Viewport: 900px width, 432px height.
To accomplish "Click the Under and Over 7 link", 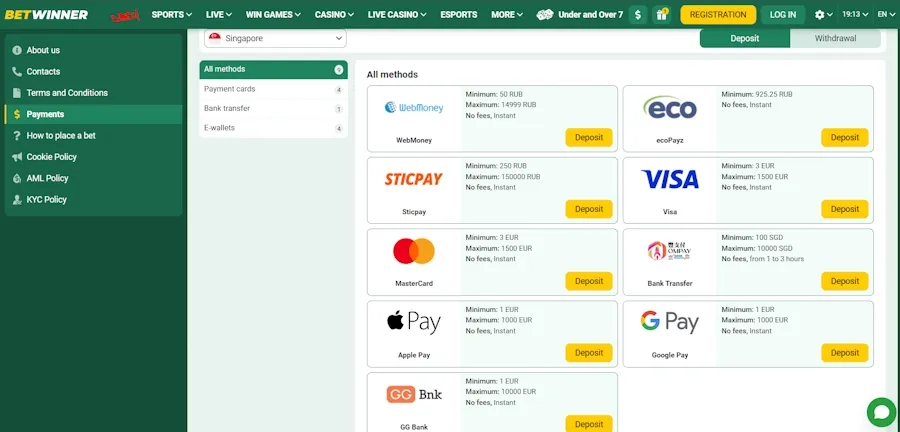I will tap(591, 15).
